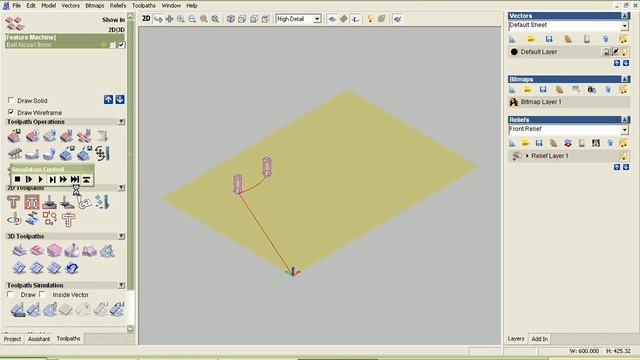The height and width of the screenshot is (360, 640).
Task: Click the Bitmaps panel new layer icon
Action: (512, 90)
